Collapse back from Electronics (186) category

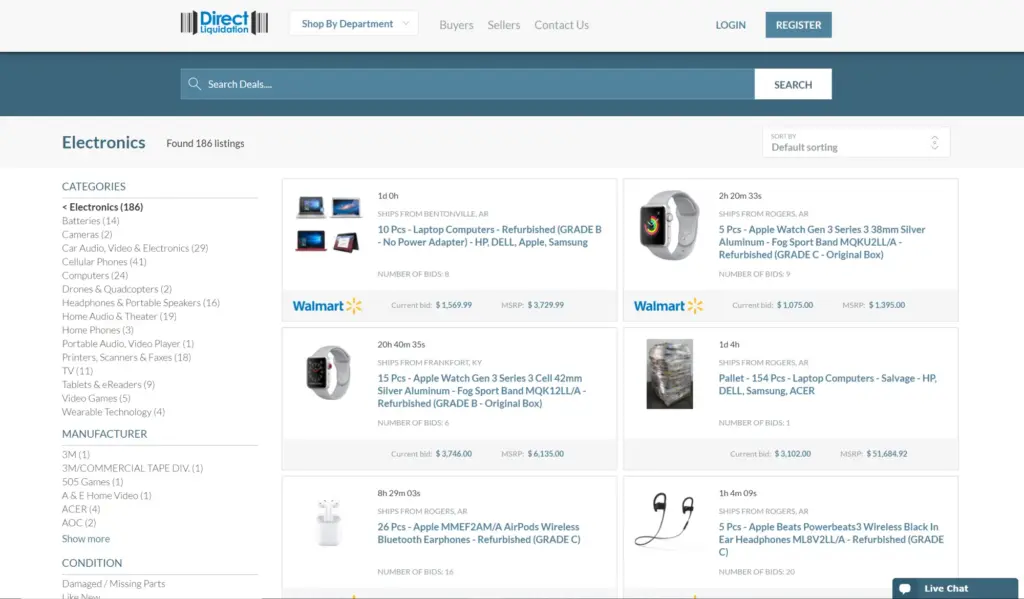point(102,207)
